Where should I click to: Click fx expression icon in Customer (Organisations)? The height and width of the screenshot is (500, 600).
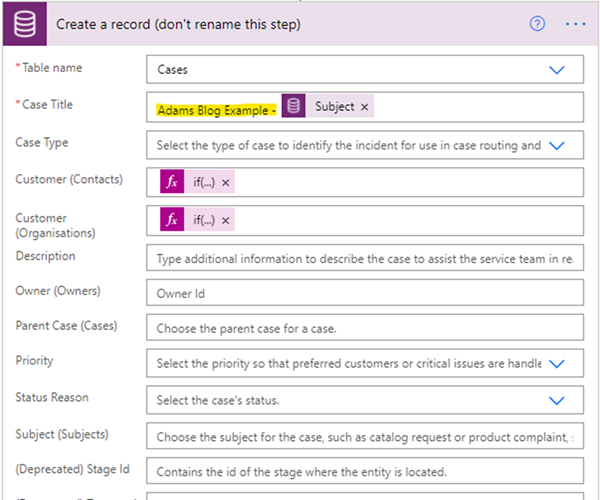[172, 220]
